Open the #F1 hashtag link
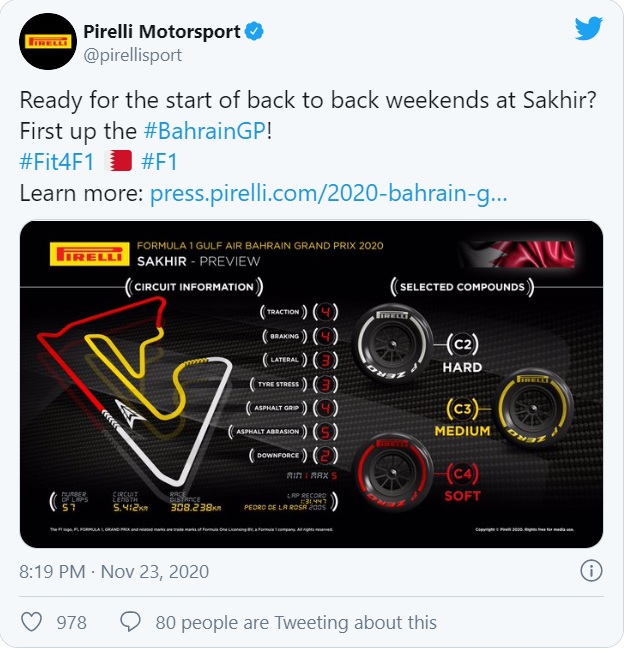Image resolution: width=629 pixels, height=653 pixels. pyautogui.click(x=160, y=162)
